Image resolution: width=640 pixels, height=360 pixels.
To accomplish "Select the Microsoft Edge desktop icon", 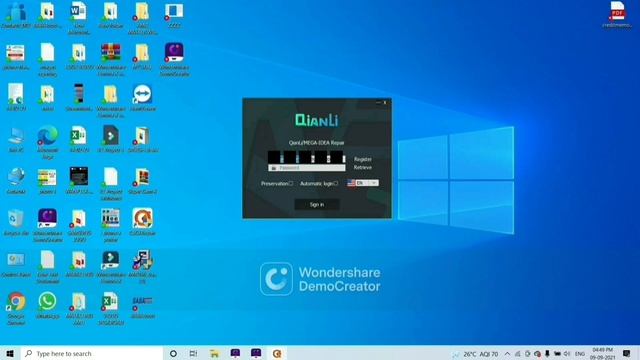I will [47, 142].
